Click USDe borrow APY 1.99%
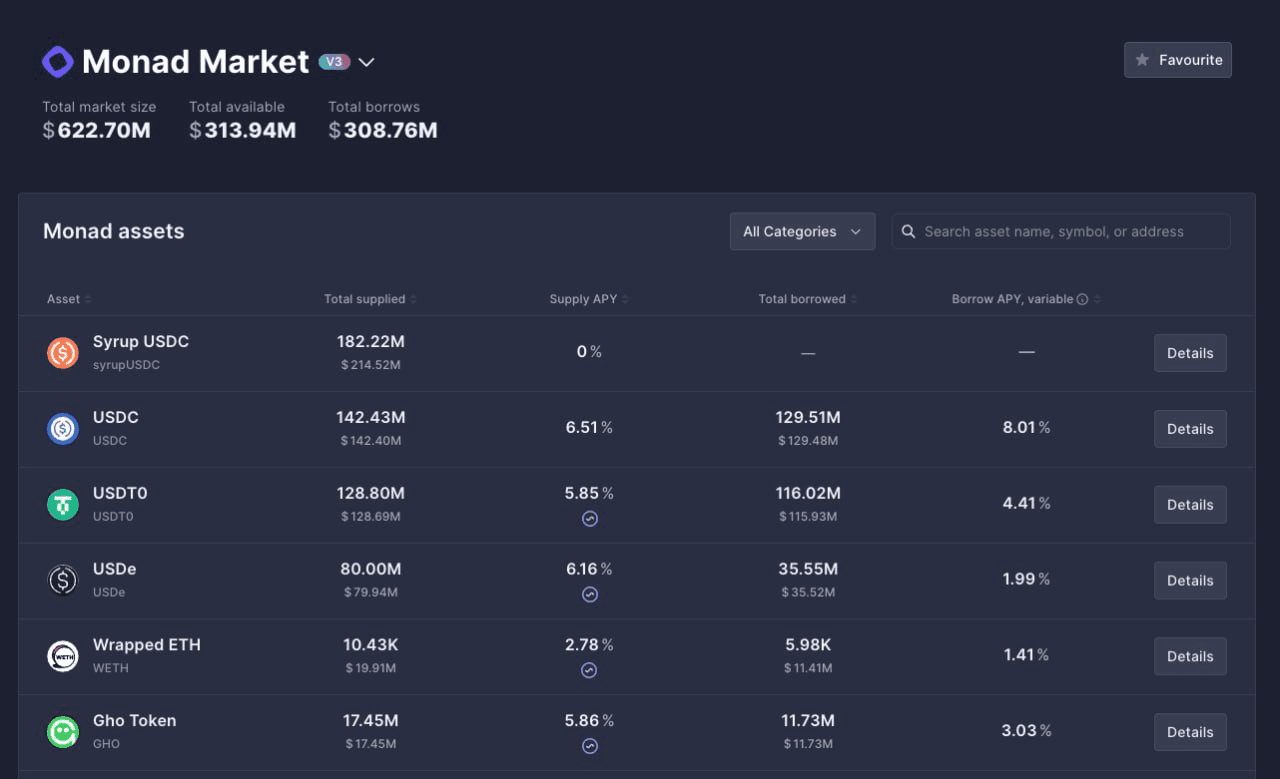Viewport: 1280px width, 779px height. click(1026, 579)
